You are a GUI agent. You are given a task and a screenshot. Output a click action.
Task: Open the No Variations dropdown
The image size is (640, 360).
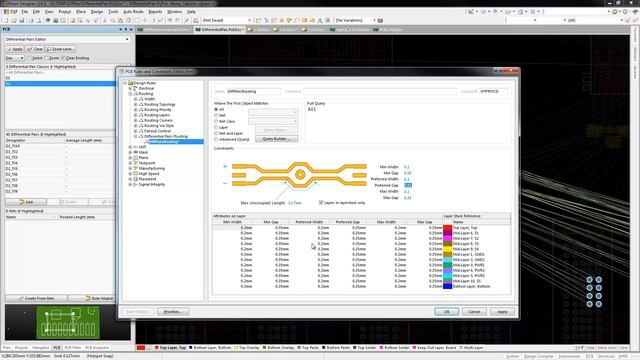[x=374, y=20]
